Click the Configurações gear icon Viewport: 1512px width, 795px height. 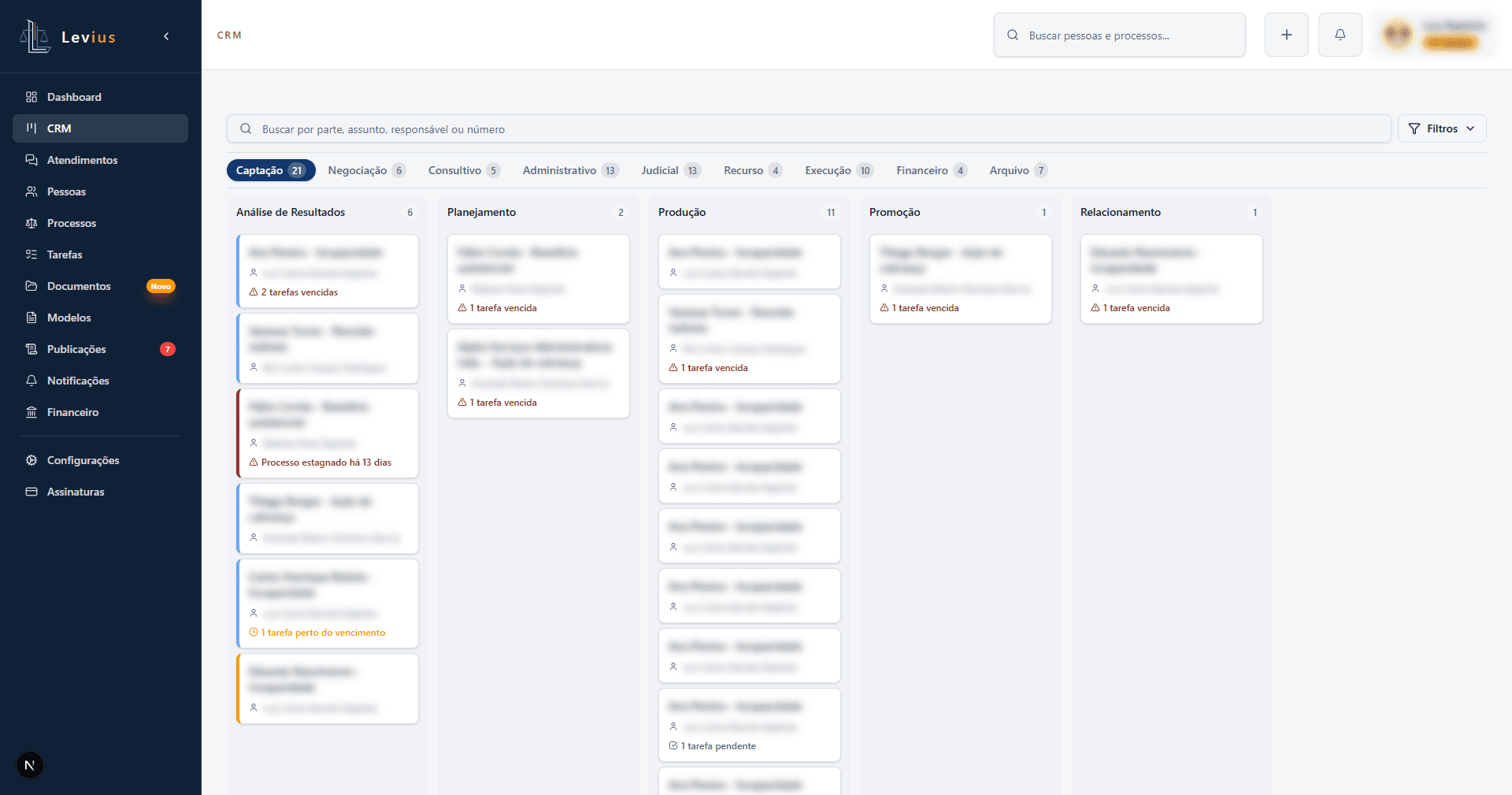click(x=31, y=460)
